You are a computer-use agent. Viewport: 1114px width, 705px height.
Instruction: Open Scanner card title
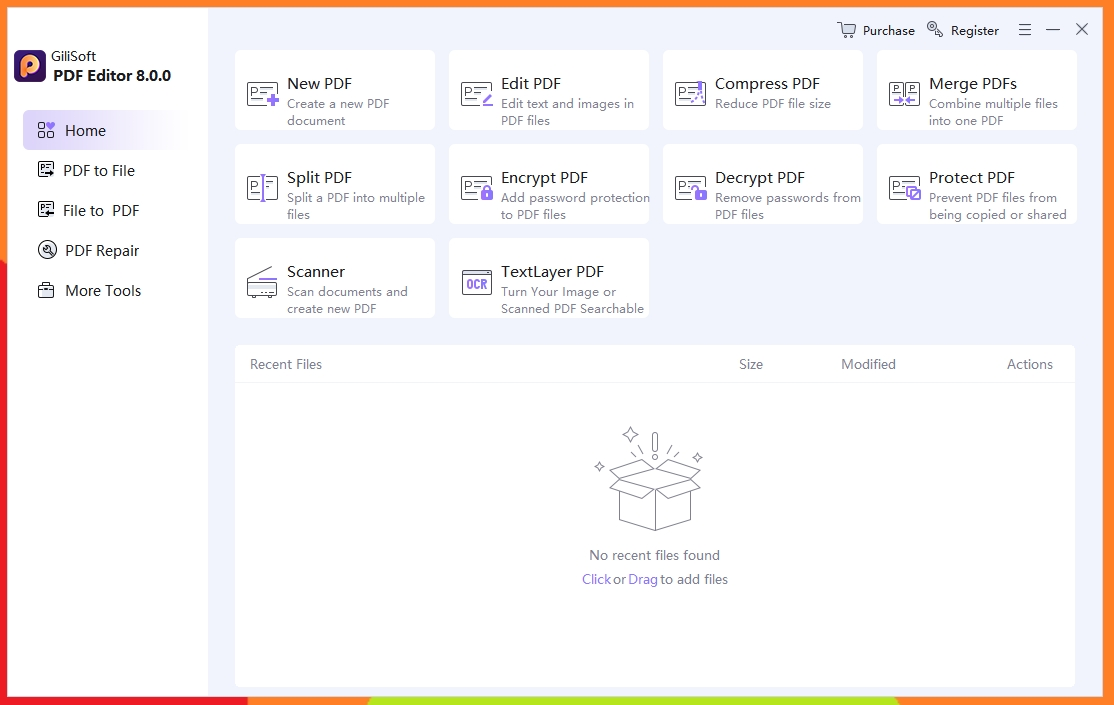315,271
